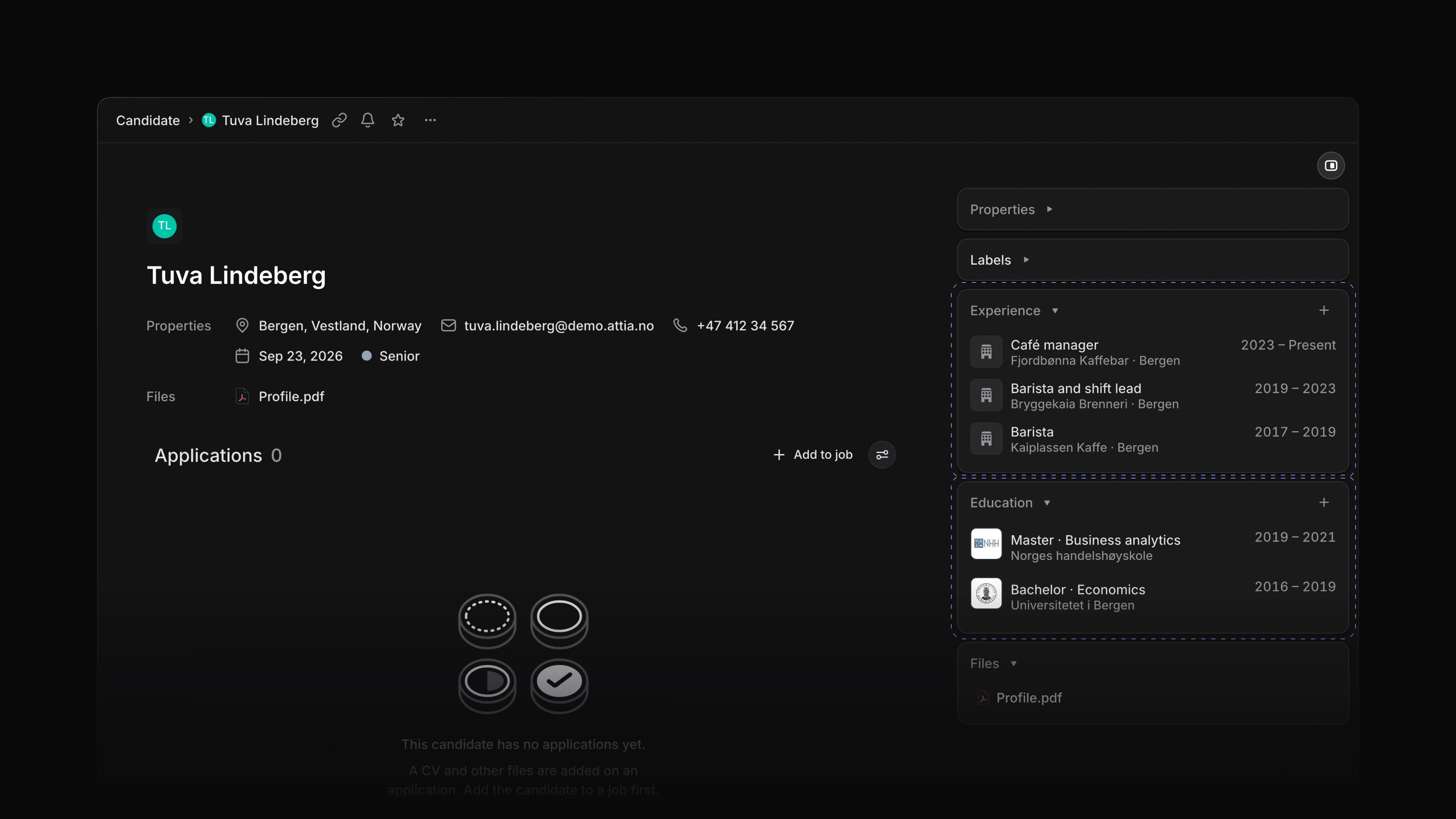Star Tuva Lindeberg as favorite
Screen dimensions: 1456x819
(x=398, y=120)
